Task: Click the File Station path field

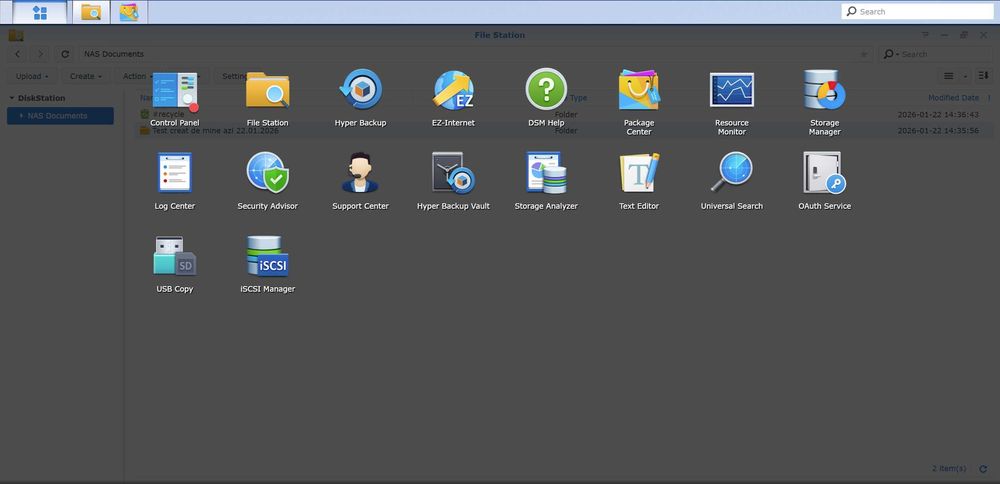Action: click(x=476, y=54)
